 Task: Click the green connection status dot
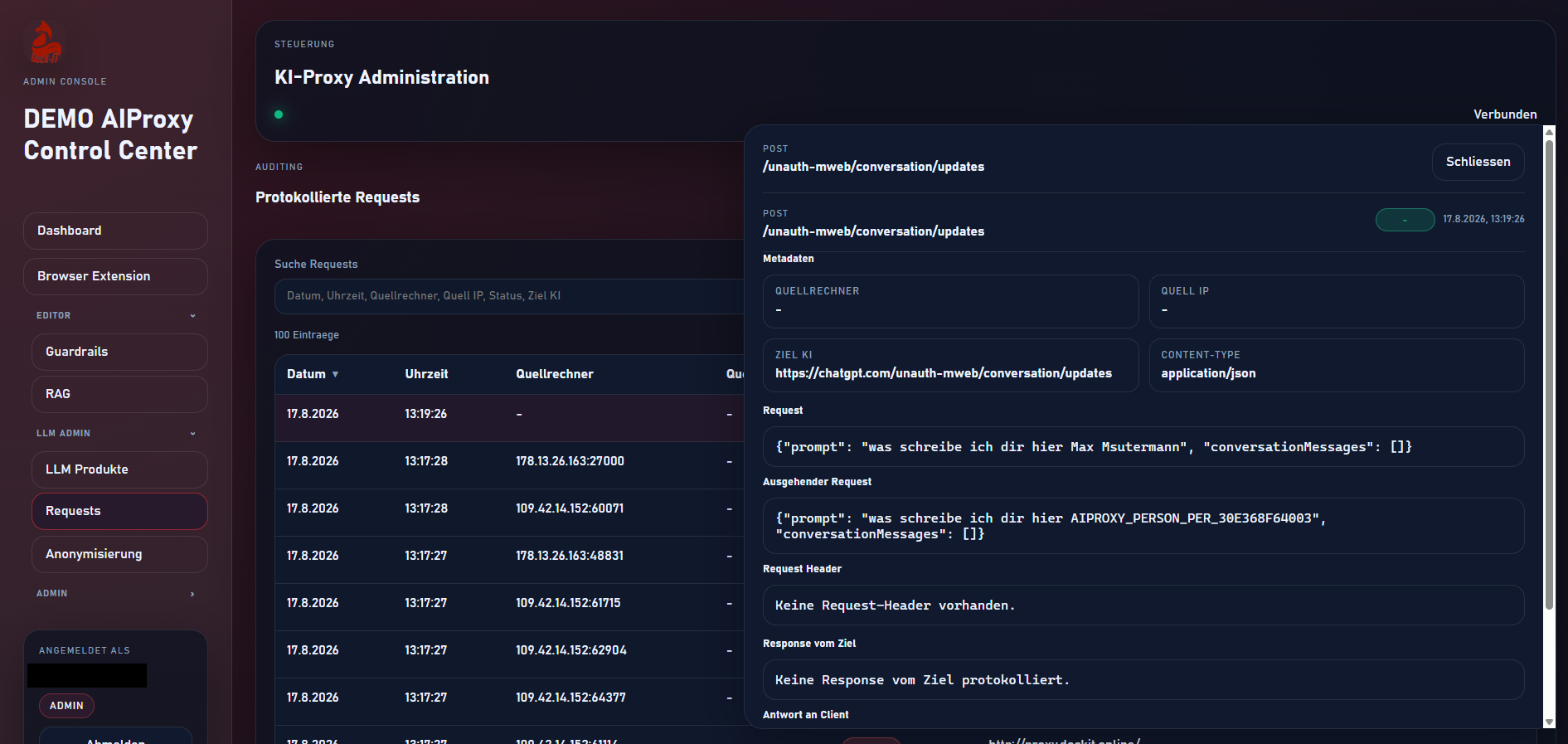(279, 114)
